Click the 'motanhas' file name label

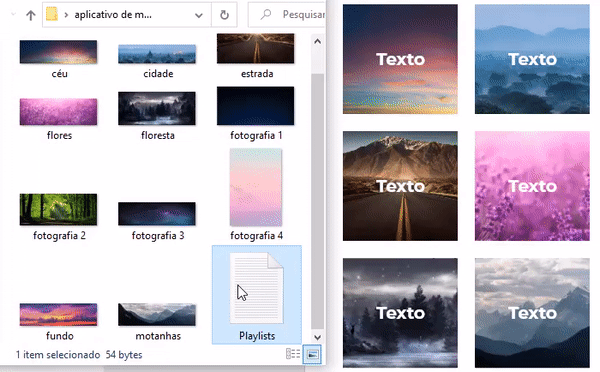(158, 336)
